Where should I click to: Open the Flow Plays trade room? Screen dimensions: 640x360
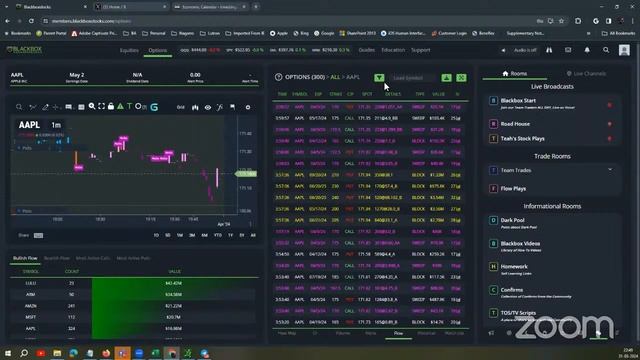[552, 189]
